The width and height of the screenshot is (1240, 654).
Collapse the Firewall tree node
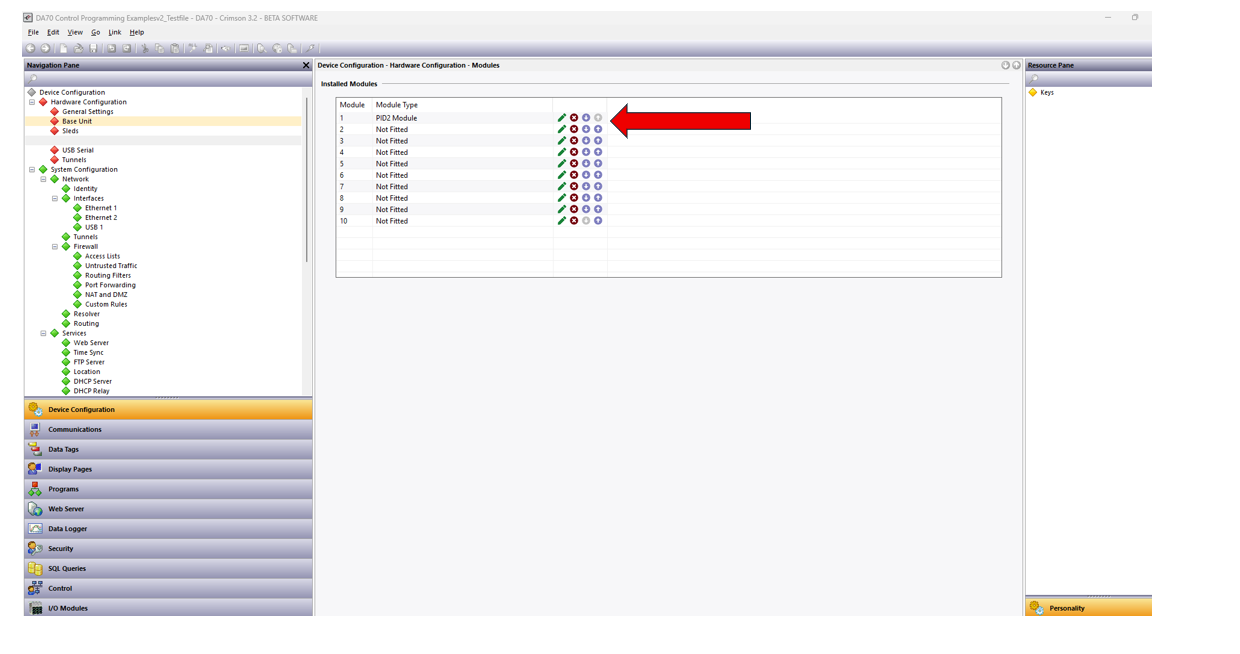[55, 246]
